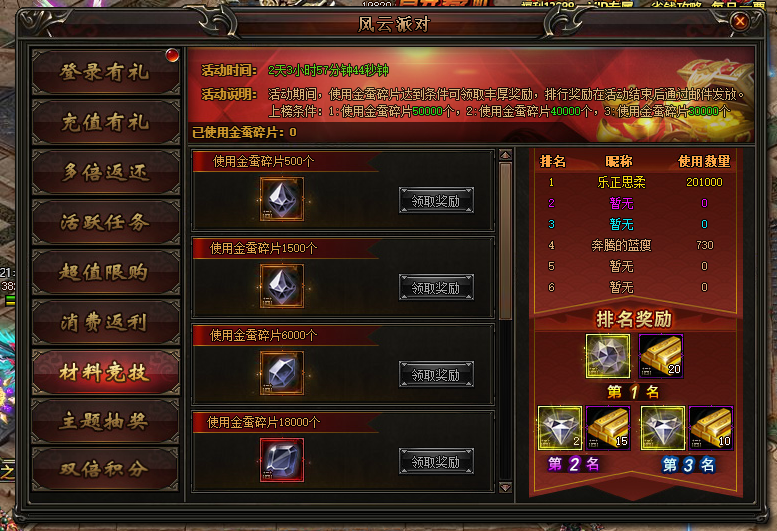The height and width of the screenshot is (531, 777).
Task: Switch to the 充值有礼 tab
Action: (106, 122)
